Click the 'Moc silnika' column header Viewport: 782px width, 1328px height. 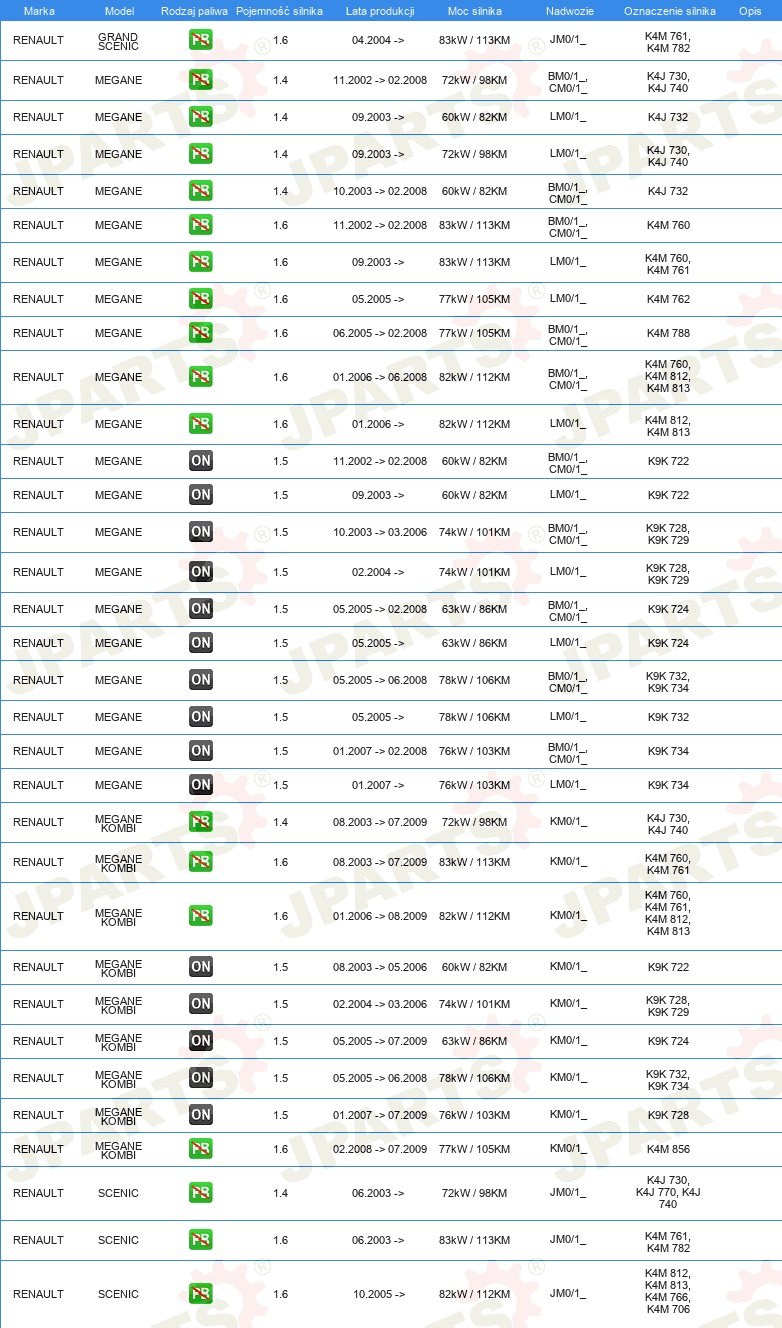pyautogui.click(x=475, y=11)
